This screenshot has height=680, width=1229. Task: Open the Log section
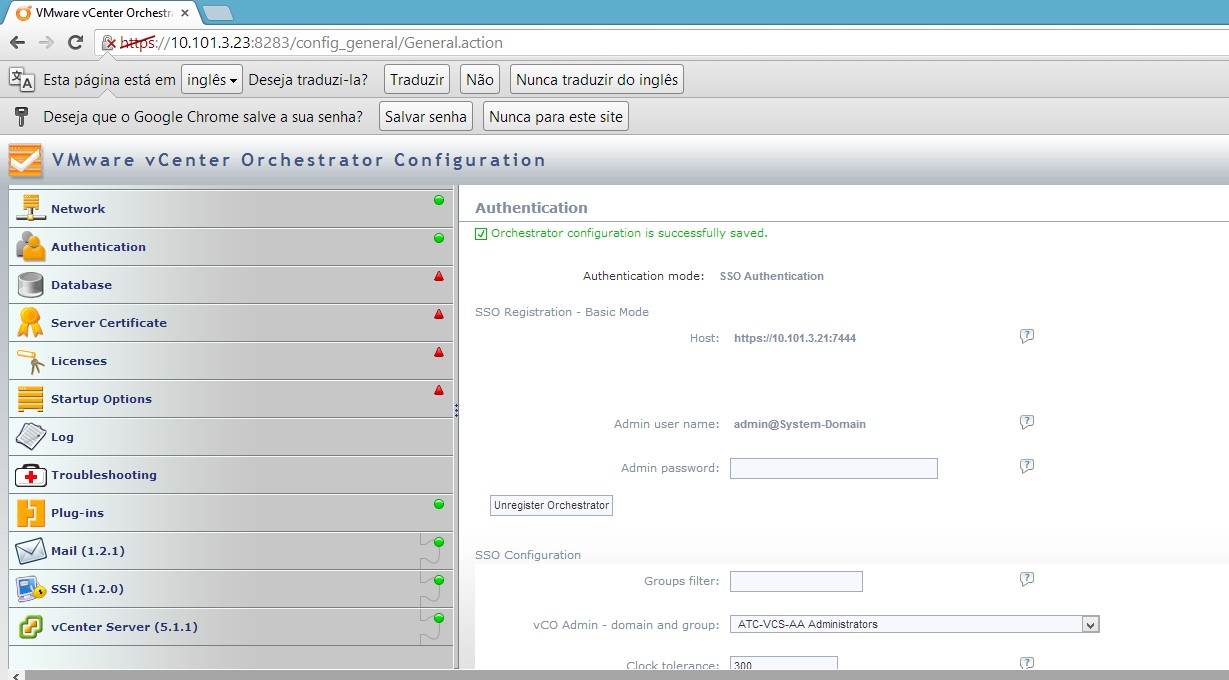pyautogui.click(x=62, y=437)
